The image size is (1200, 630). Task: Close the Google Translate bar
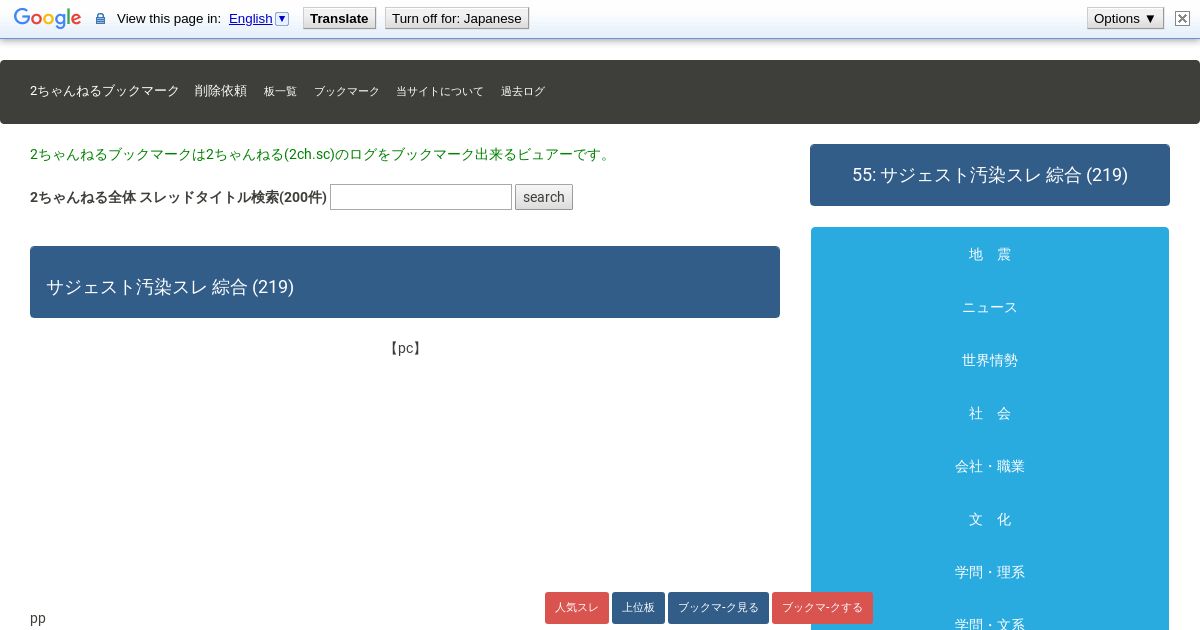[1182, 18]
